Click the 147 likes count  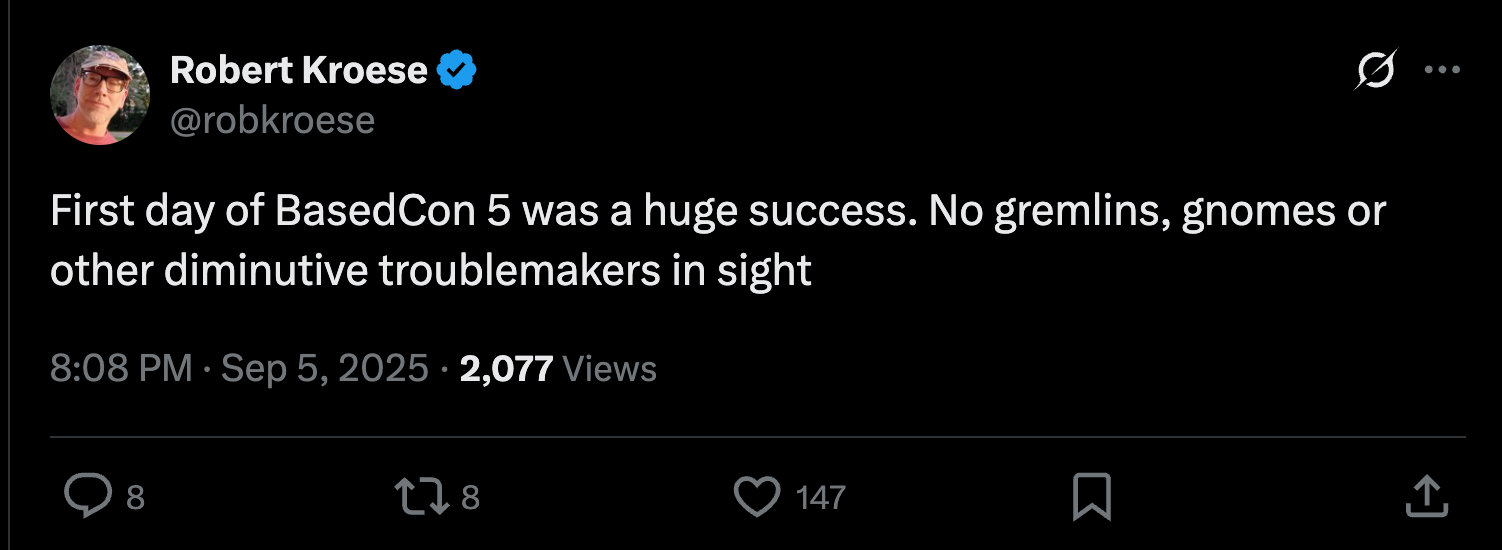click(x=821, y=497)
